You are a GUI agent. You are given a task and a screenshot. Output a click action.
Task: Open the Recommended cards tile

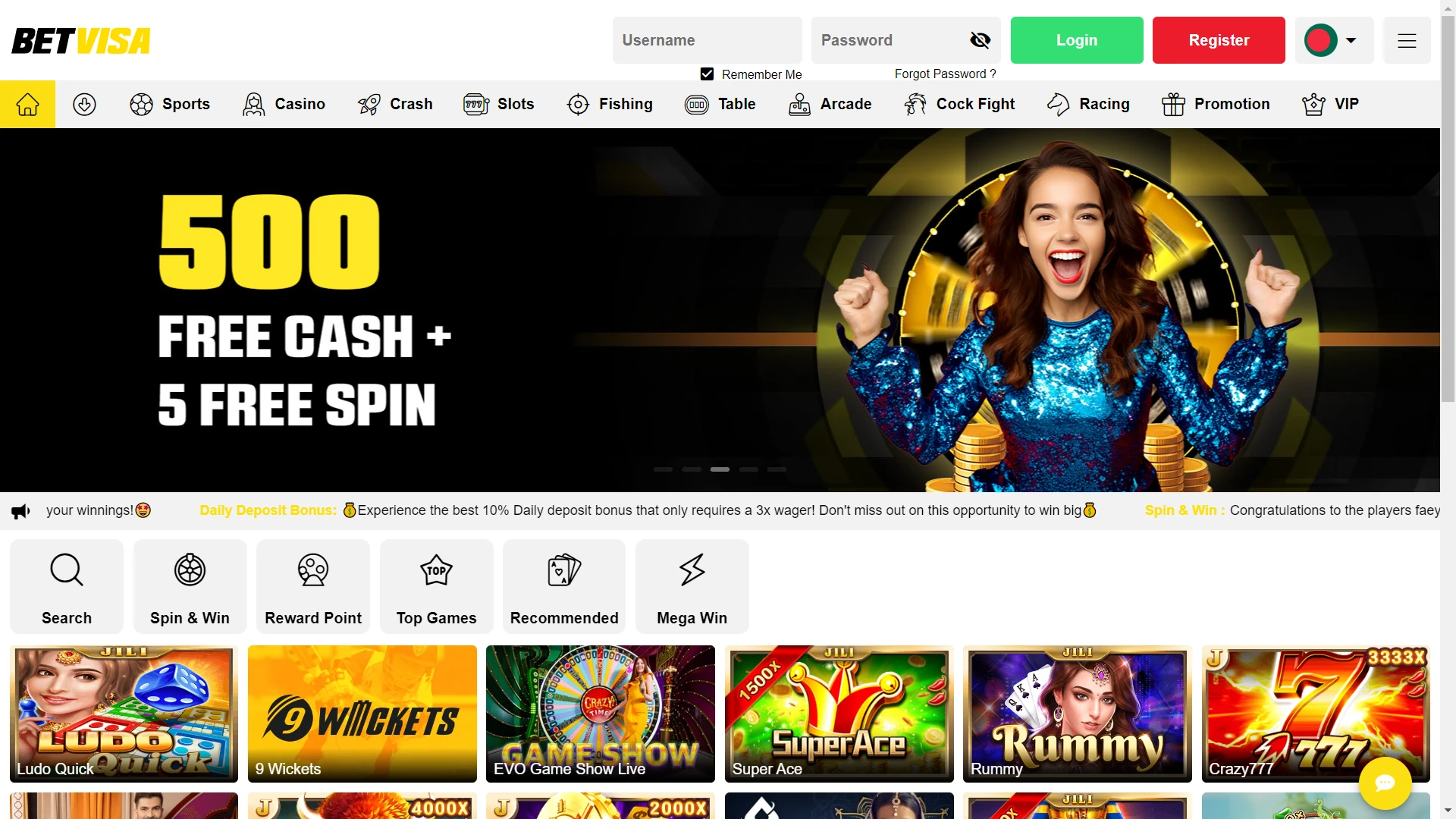coord(564,586)
